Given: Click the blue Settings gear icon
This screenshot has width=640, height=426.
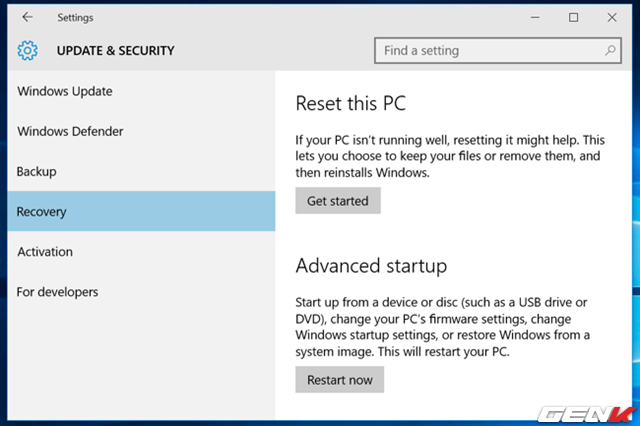Looking at the screenshot, I should 27,51.
